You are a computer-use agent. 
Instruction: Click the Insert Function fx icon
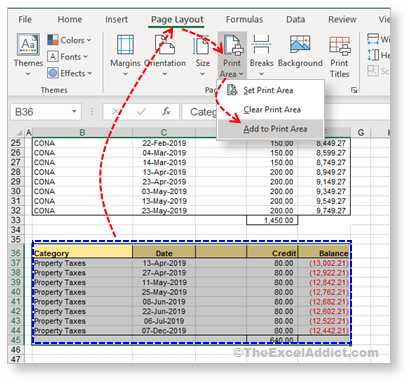coord(166,112)
